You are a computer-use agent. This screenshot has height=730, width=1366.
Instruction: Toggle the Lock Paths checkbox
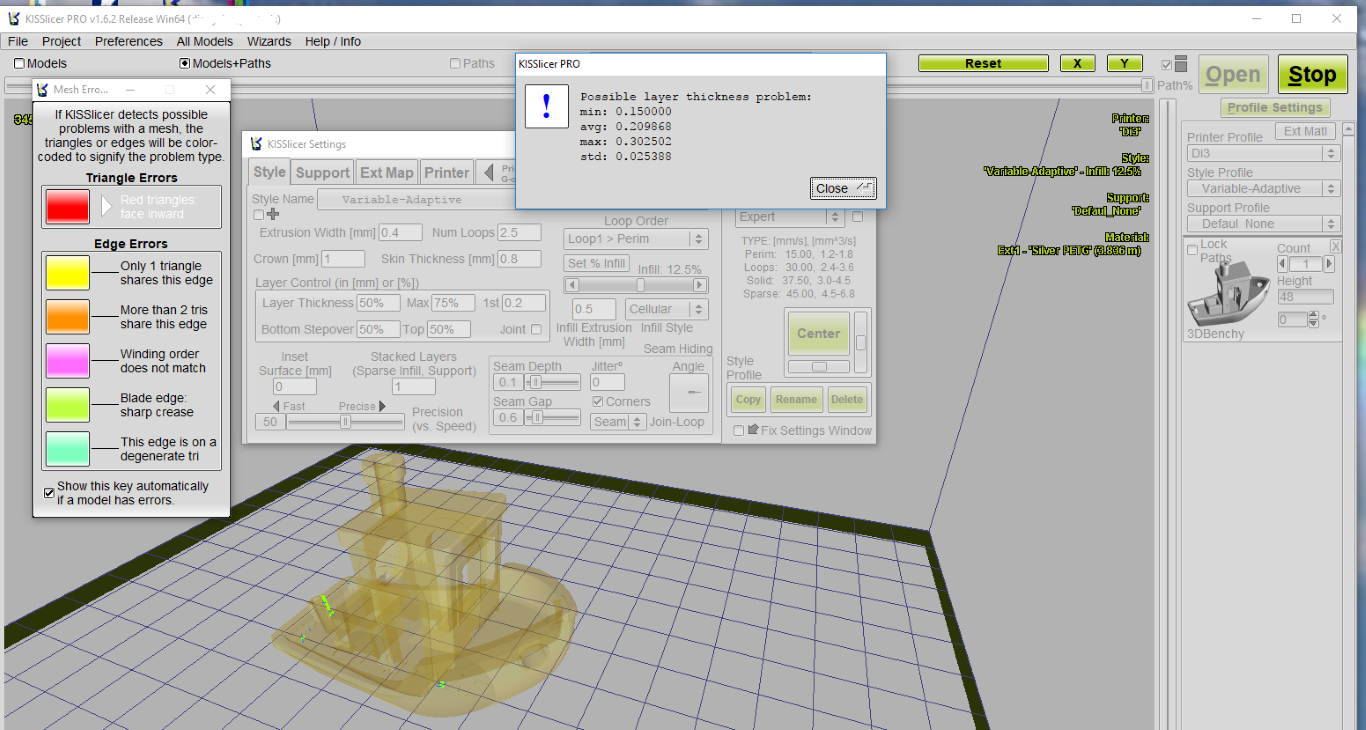click(x=1192, y=250)
